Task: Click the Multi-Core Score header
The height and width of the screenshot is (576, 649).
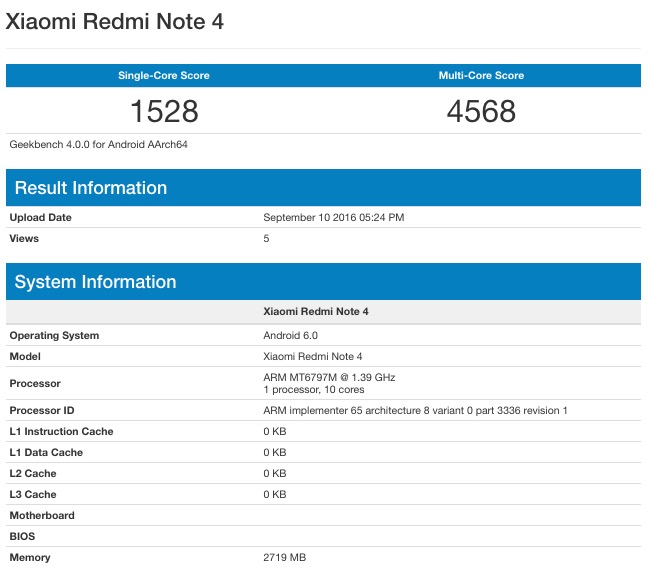Action: 481,76
